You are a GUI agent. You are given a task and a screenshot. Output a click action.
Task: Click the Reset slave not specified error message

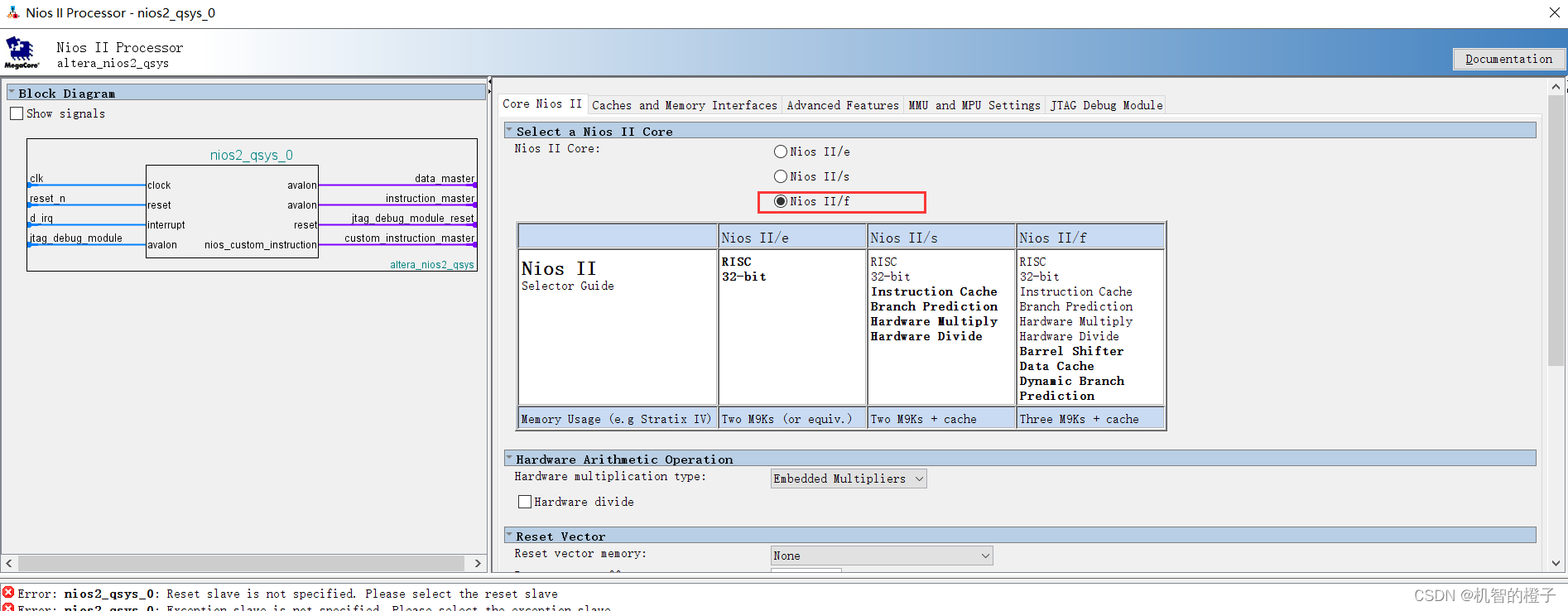[287, 594]
